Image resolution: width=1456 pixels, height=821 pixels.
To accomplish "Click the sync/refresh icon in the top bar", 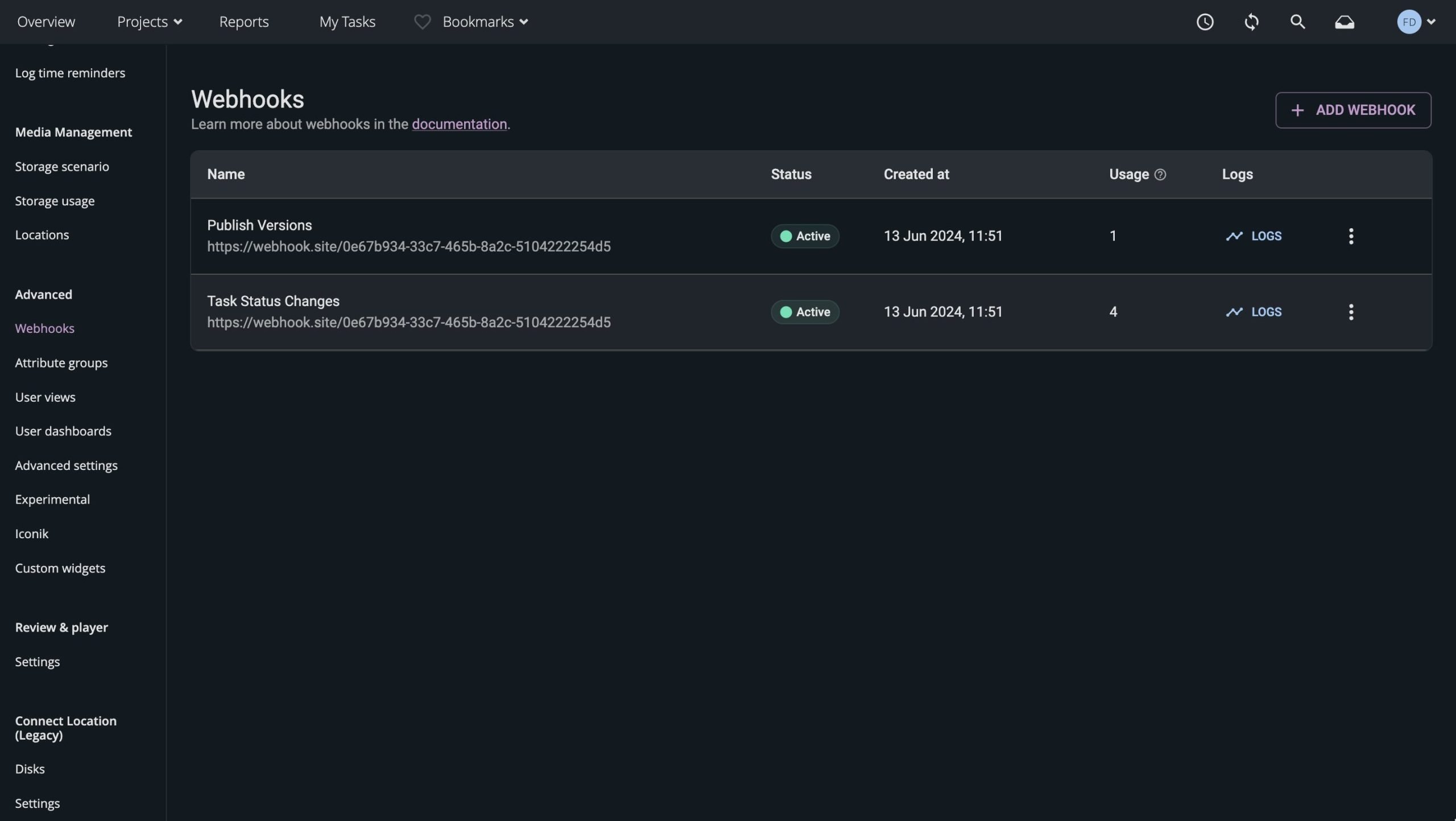I will pyautogui.click(x=1252, y=22).
